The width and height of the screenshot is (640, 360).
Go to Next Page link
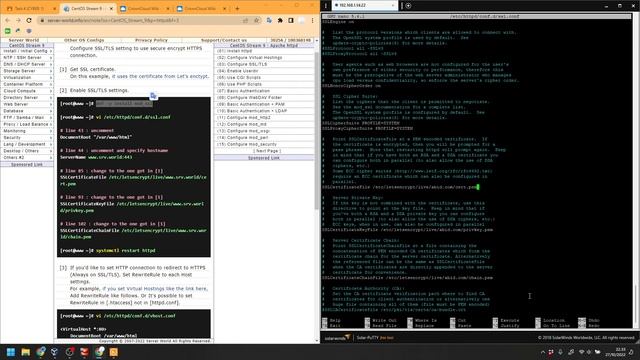tap(267, 151)
